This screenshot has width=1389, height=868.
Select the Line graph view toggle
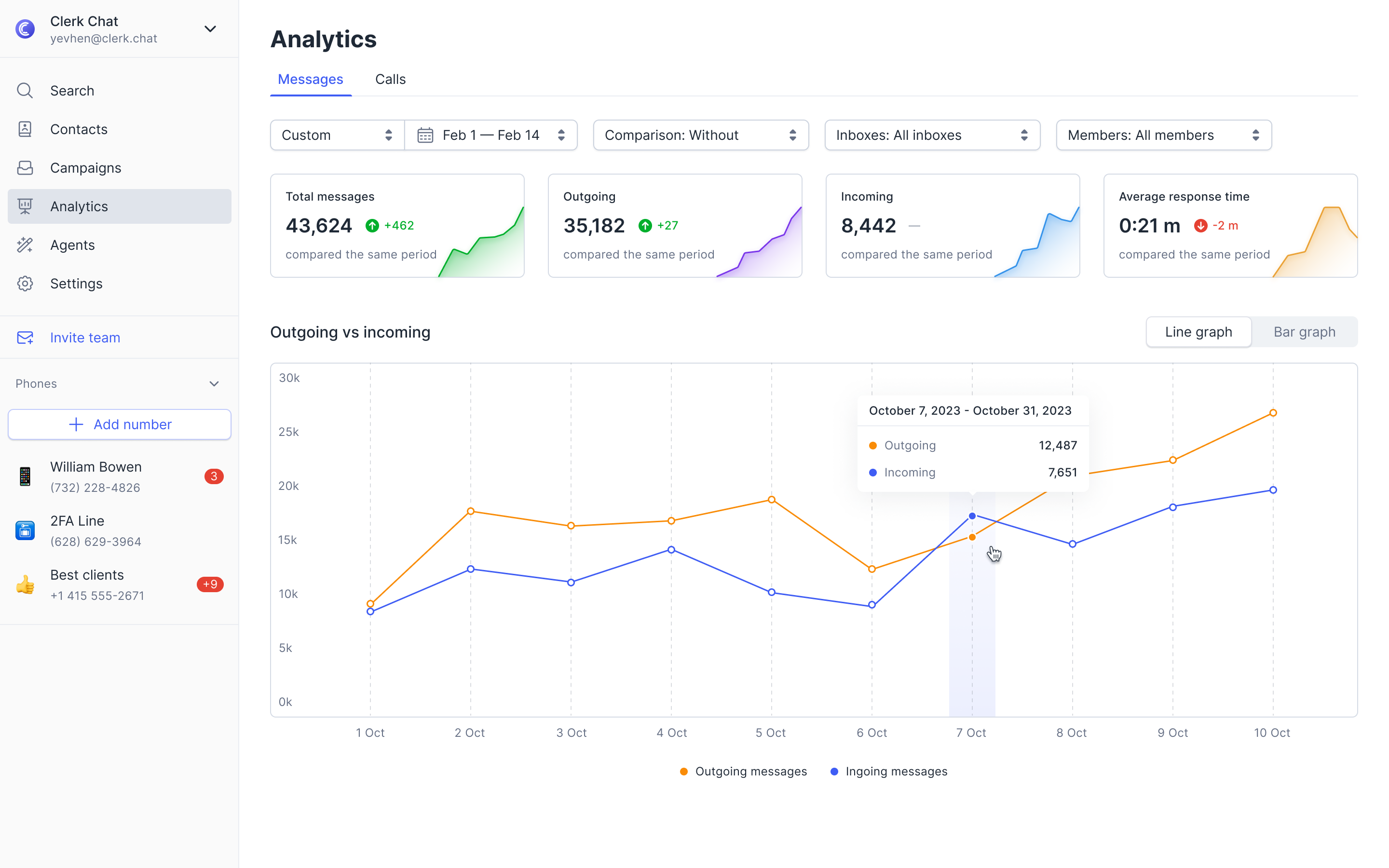(1198, 332)
